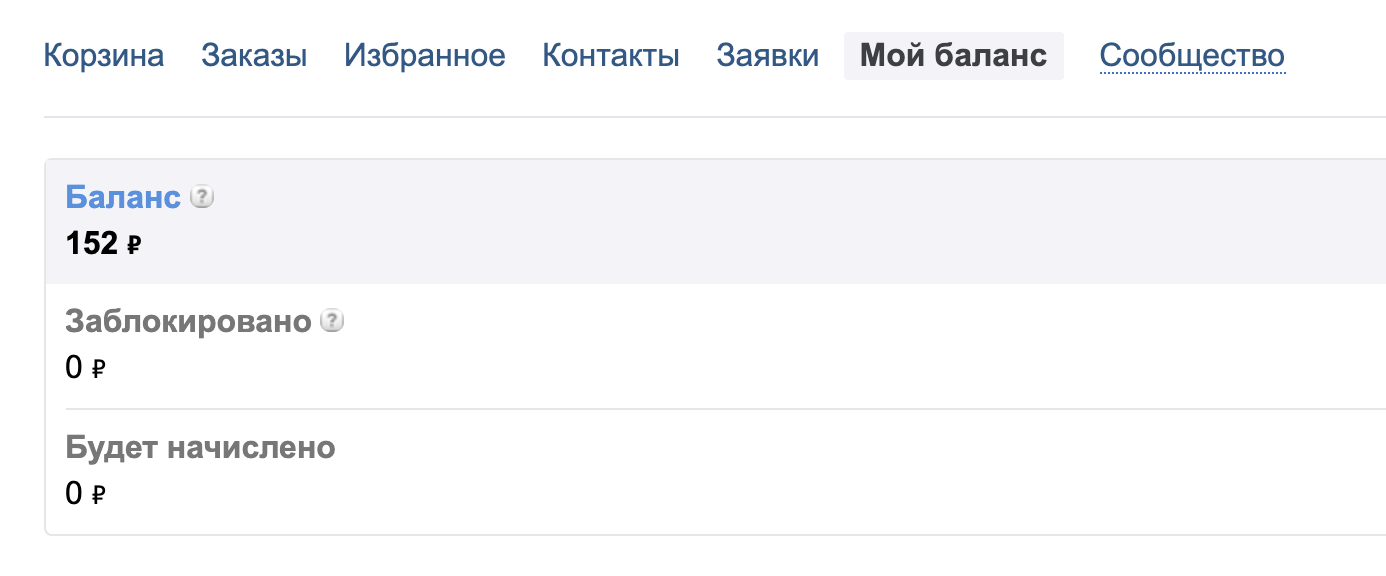The height and width of the screenshot is (576, 1386).
Task: Click the help icon next to Баланс
Action: pos(202,197)
